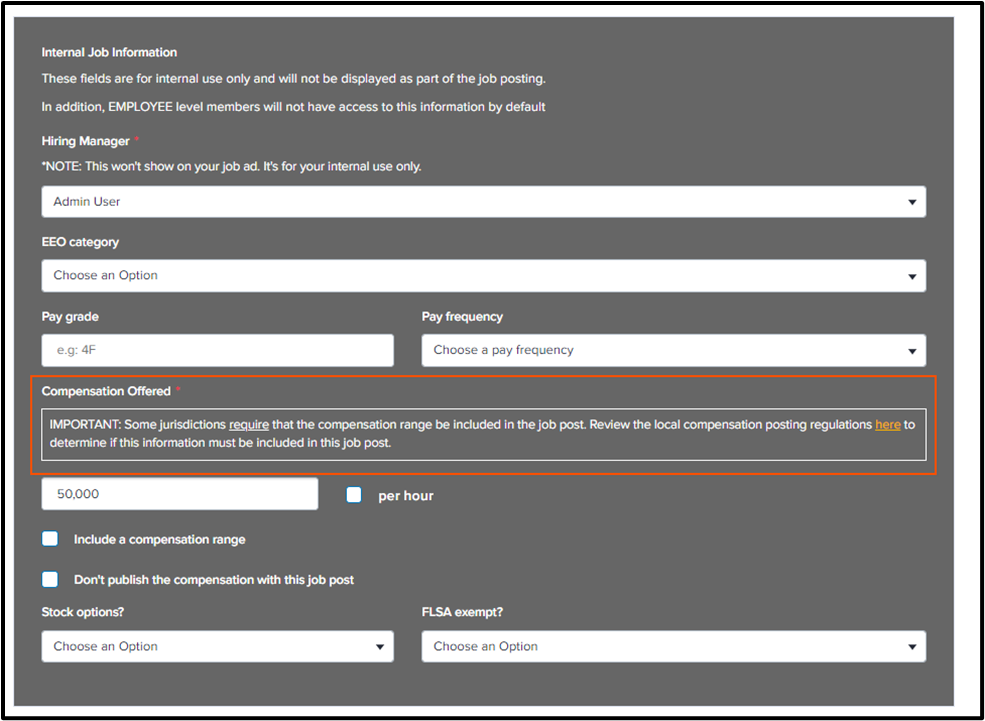Click the 'Compensation Offered' label
The image size is (985, 721).
(x=106, y=391)
